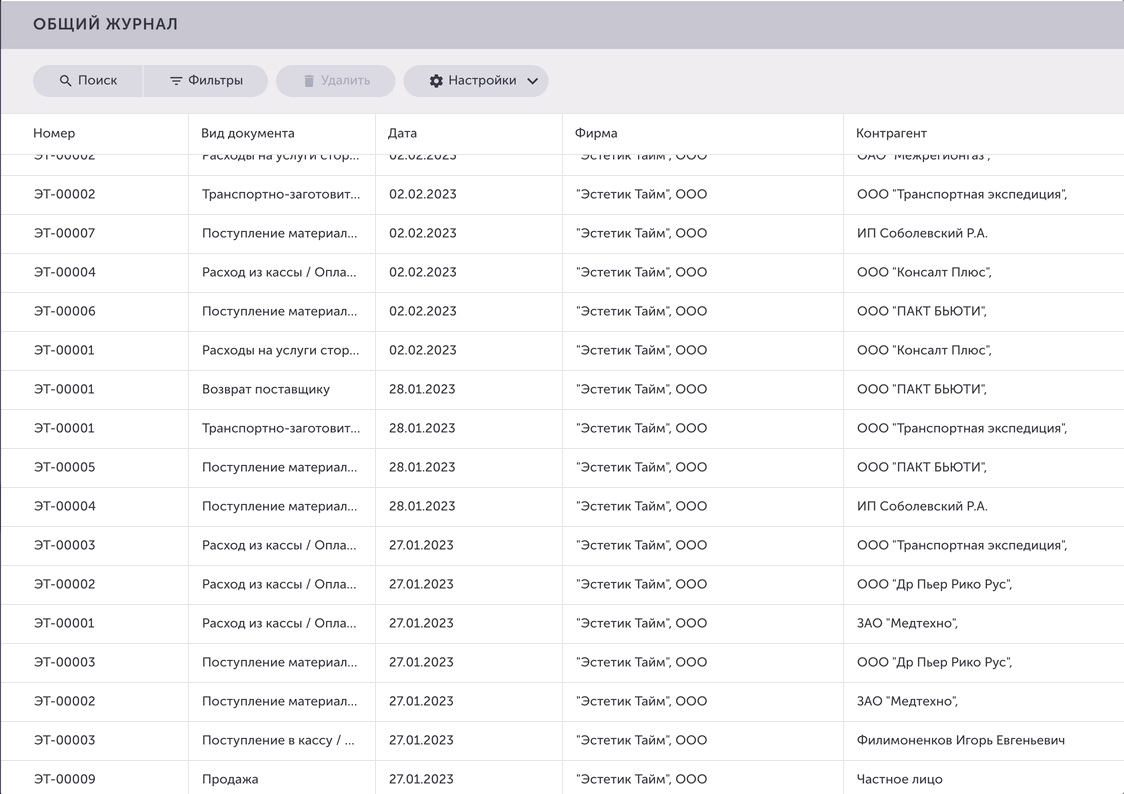
Task: Click Транспортная экспедиция on ЭТ-00002 02.02 row
Action: point(962,195)
